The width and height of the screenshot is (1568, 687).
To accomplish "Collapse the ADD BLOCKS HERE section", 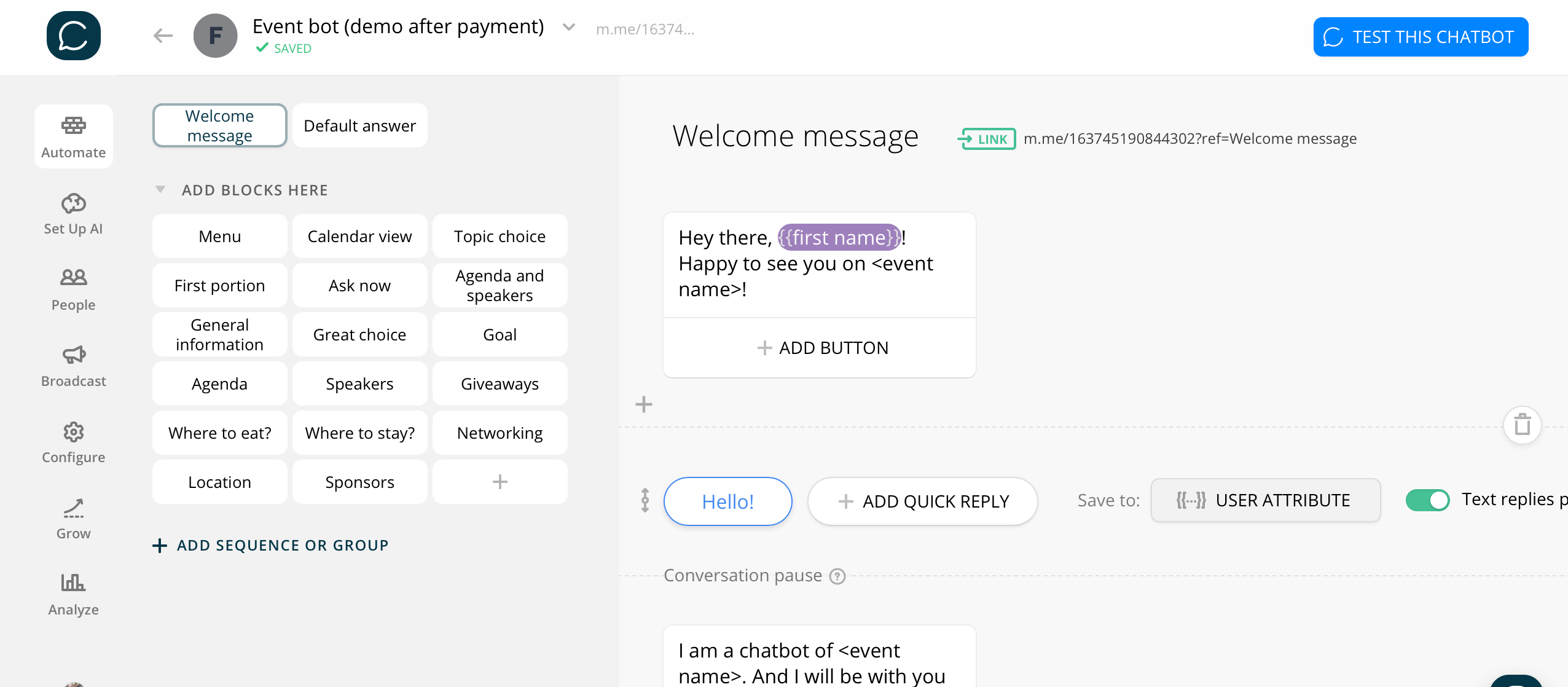I will [160, 189].
